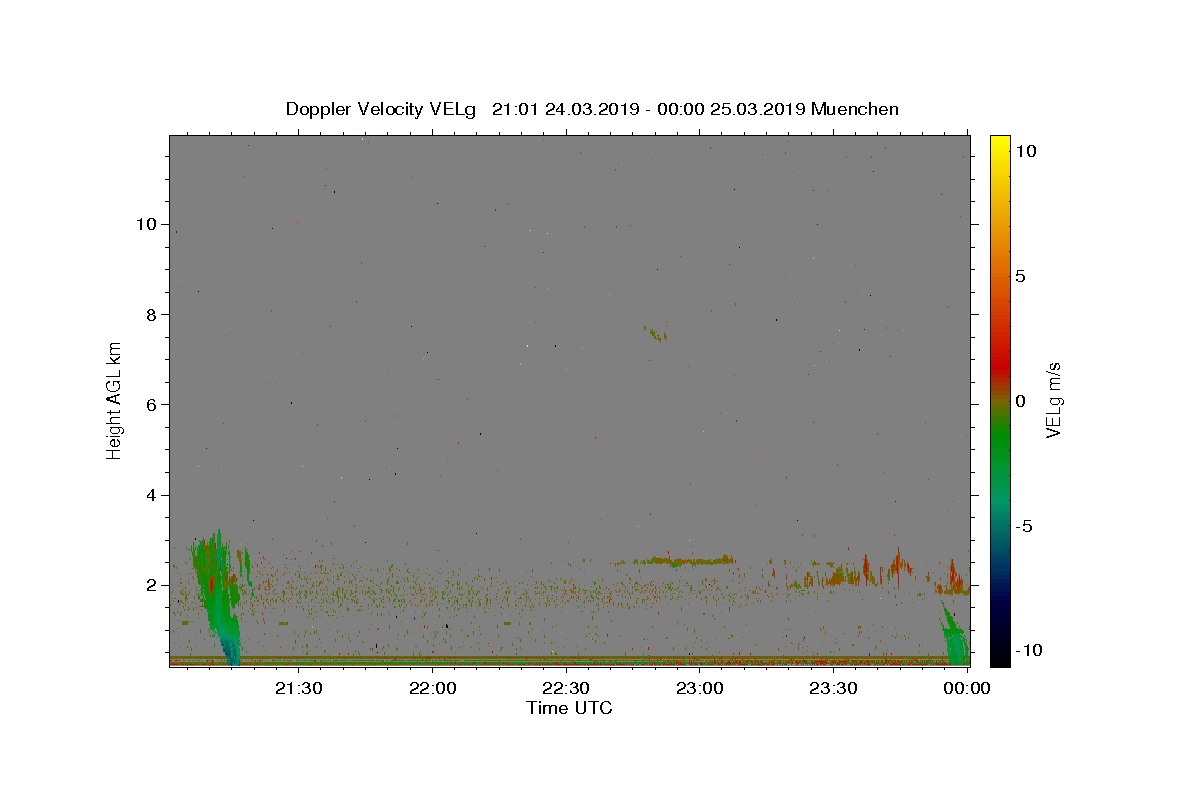The height and width of the screenshot is (800, 1200).
Task: Click the 'Height AGL km' axis label
Action: click(x=115, y=399)
